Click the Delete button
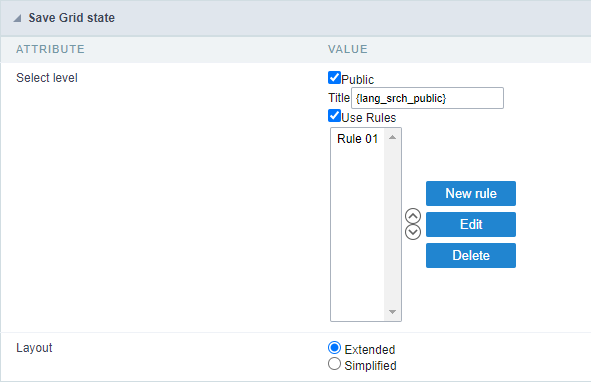Image resolution: width=591 pixels, height=382 pixels. (x=471, y=255)
